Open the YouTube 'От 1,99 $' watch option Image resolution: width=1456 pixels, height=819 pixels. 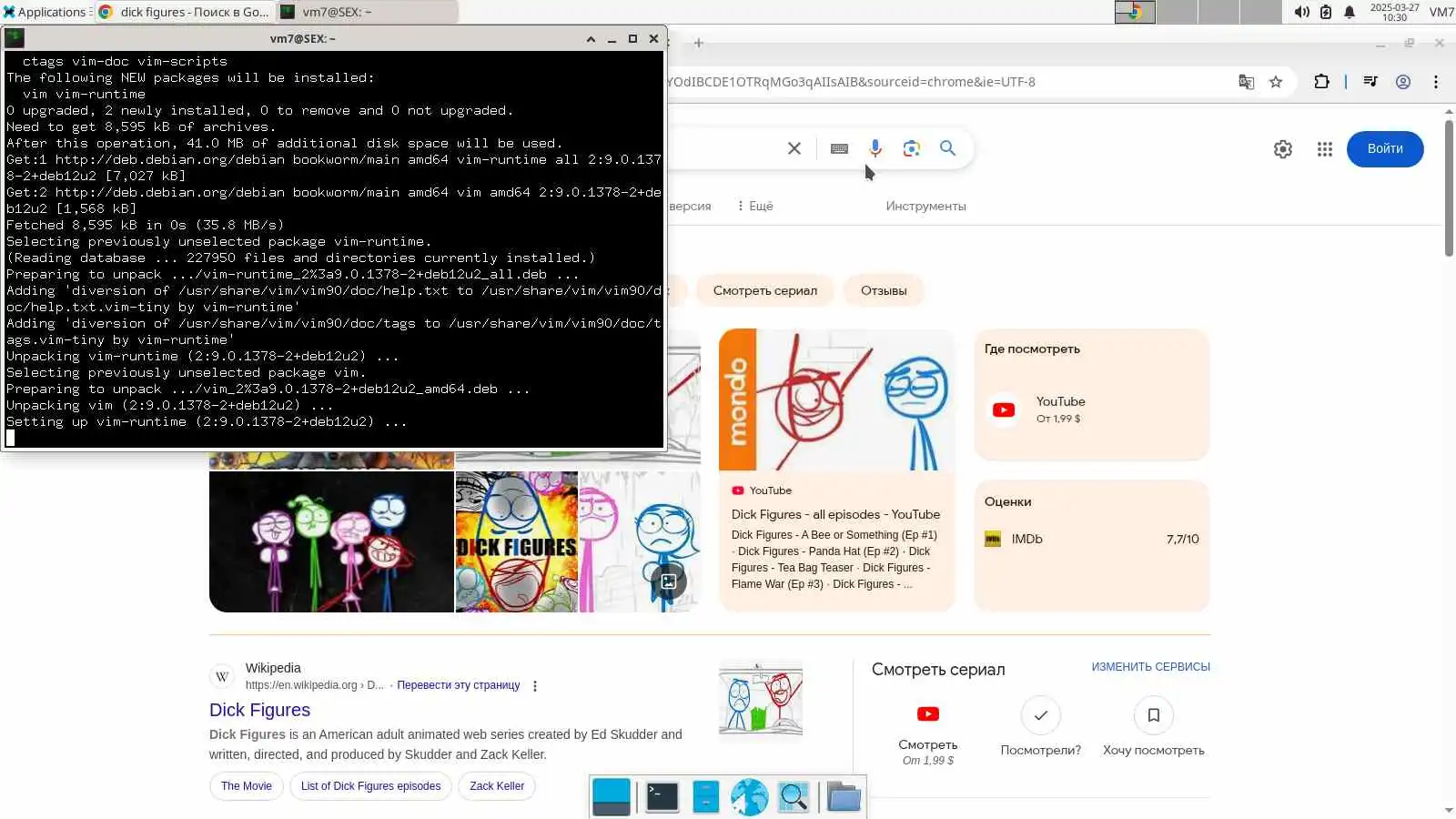1092,409
